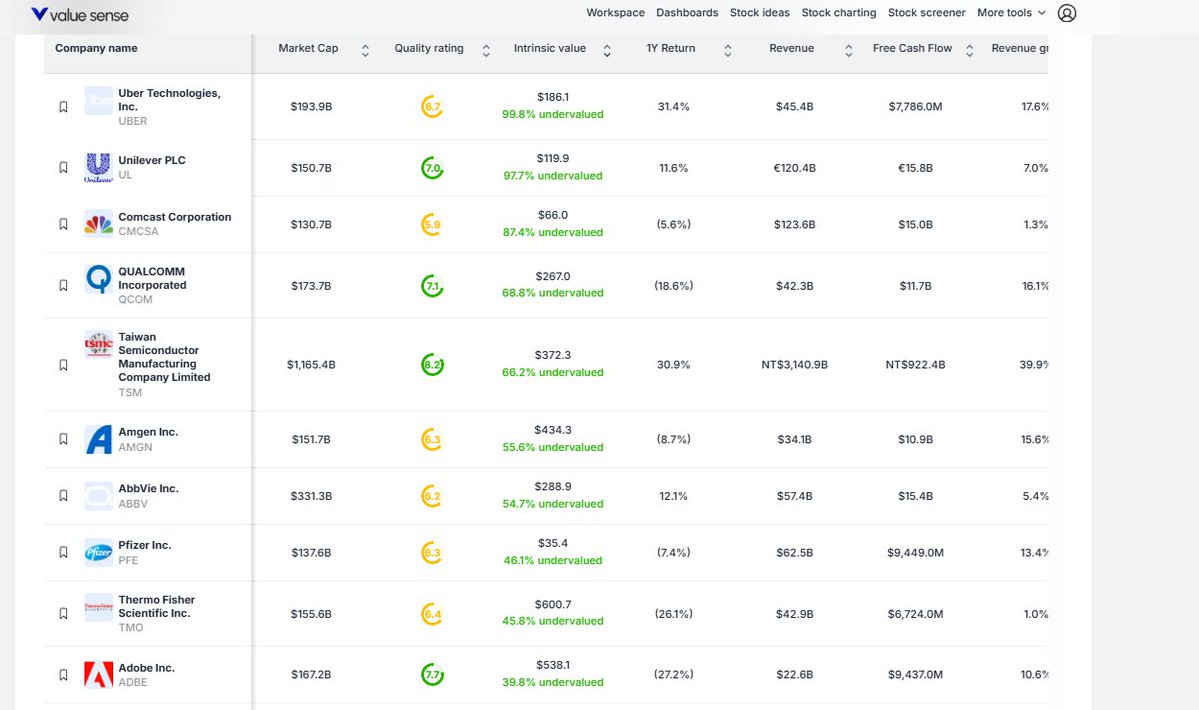Click QUALCOMM's 7.1 quality rating badge
The image size is (1199, 710).
[432, 286]
